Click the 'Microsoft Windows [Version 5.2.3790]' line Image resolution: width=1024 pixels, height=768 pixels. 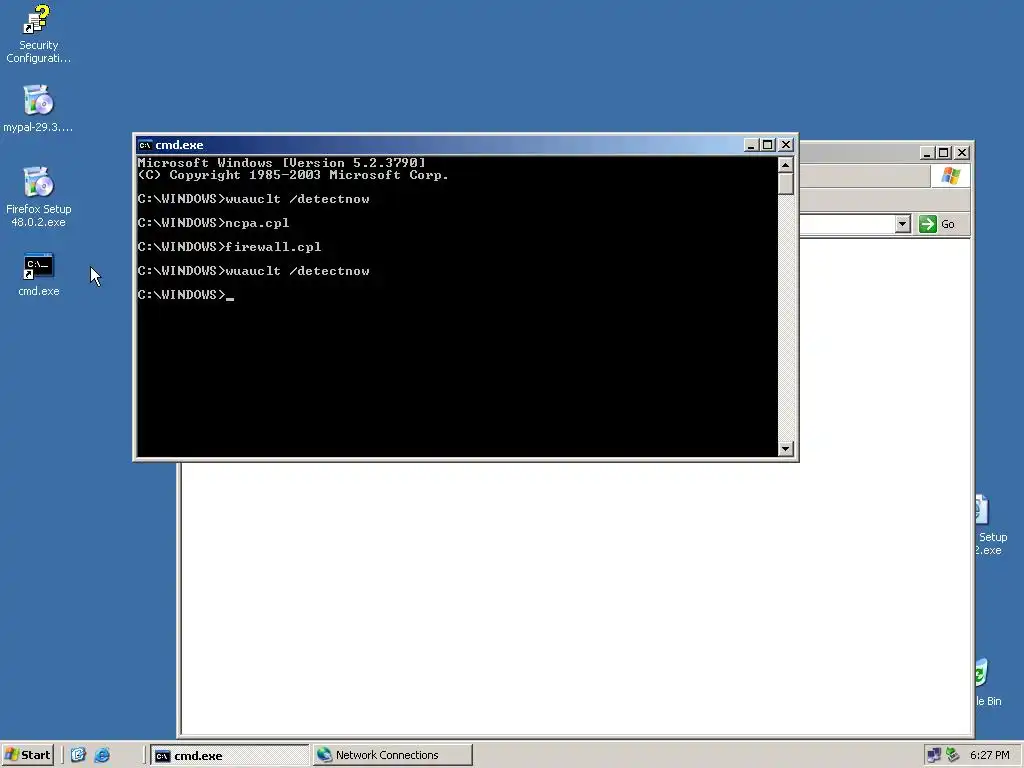click(281, 163)
